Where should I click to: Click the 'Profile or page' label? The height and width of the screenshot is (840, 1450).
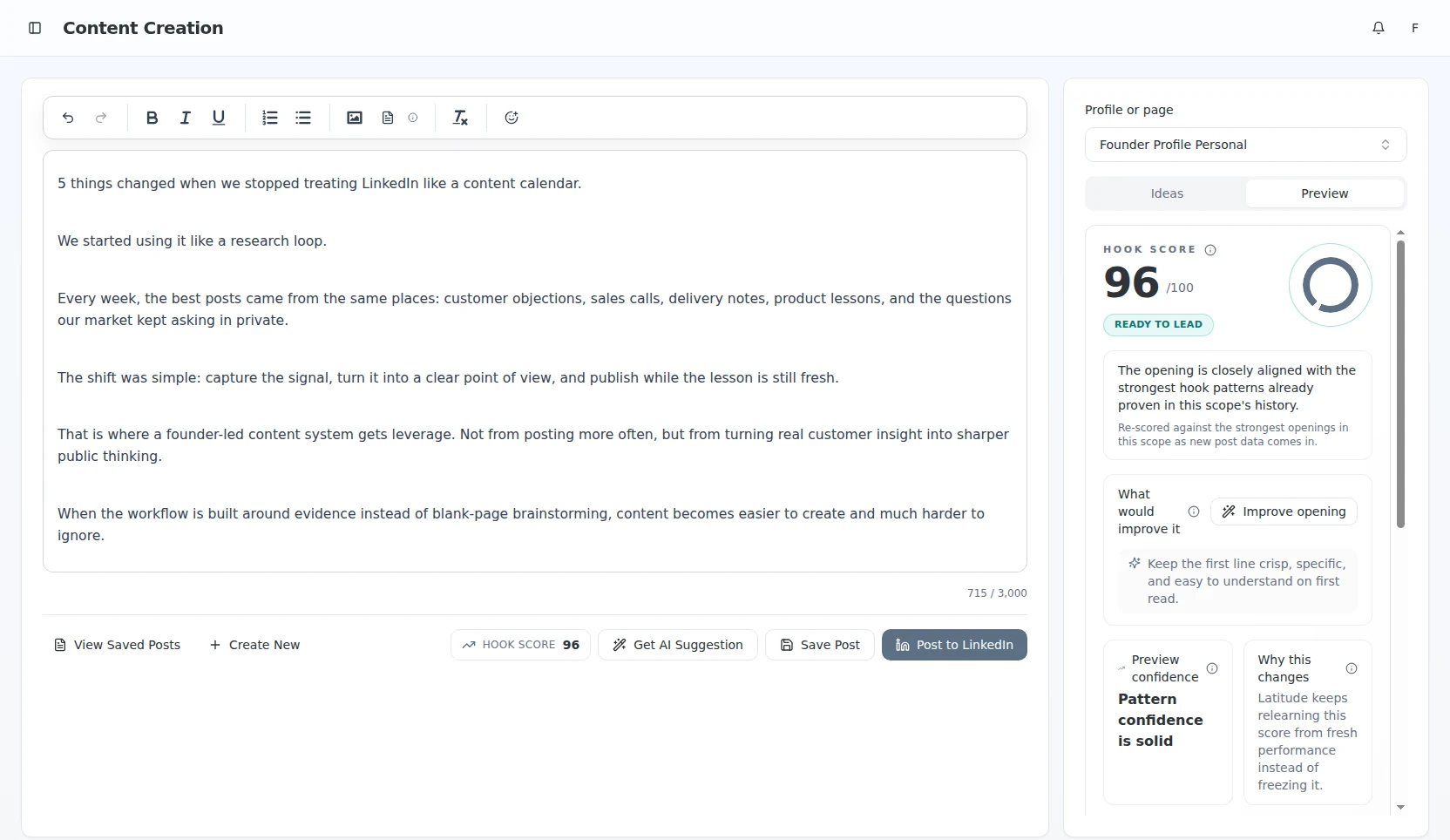1128,110
